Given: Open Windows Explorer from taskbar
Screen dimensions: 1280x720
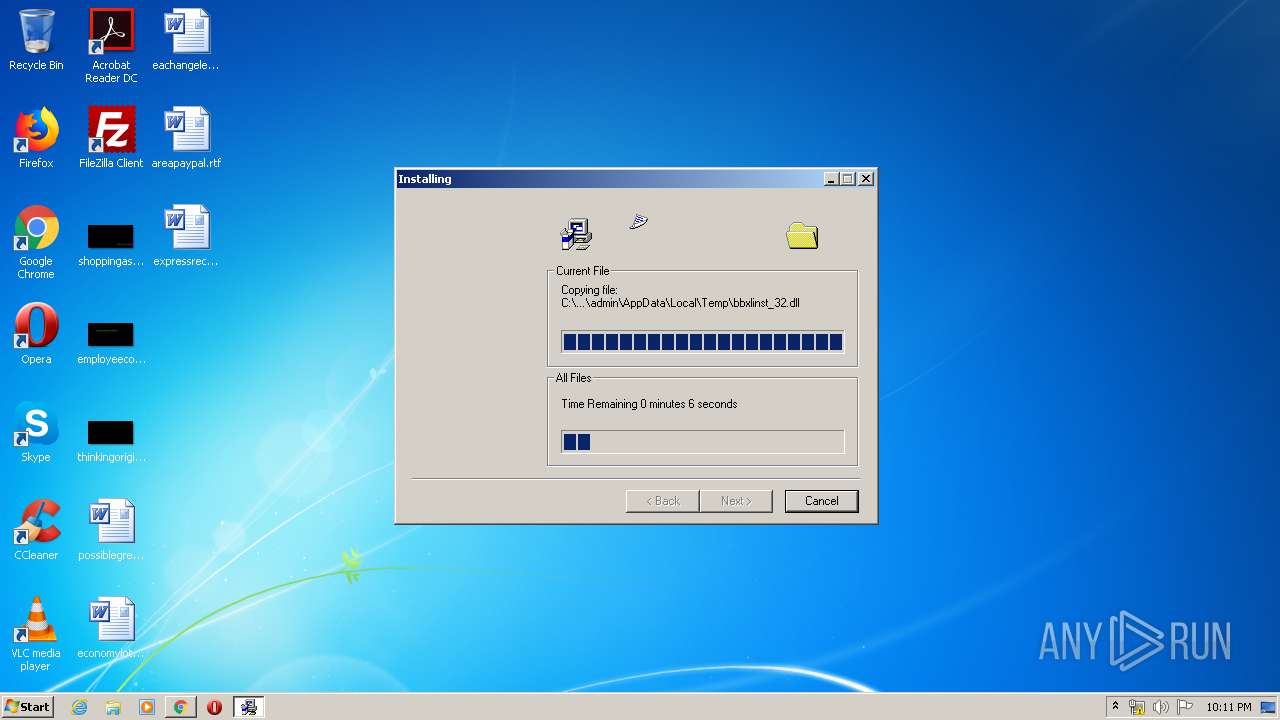Looking at the screenshot, I should click(x=113, y=707).
